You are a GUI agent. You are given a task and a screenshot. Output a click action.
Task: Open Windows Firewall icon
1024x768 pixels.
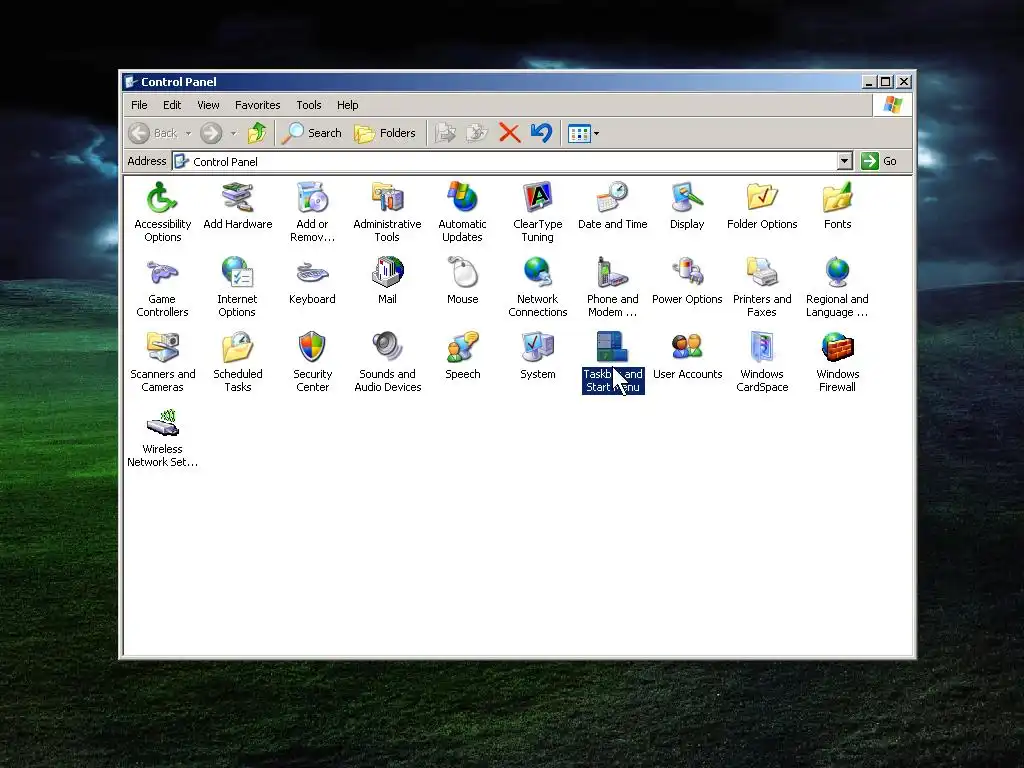[x=837, y=347]
